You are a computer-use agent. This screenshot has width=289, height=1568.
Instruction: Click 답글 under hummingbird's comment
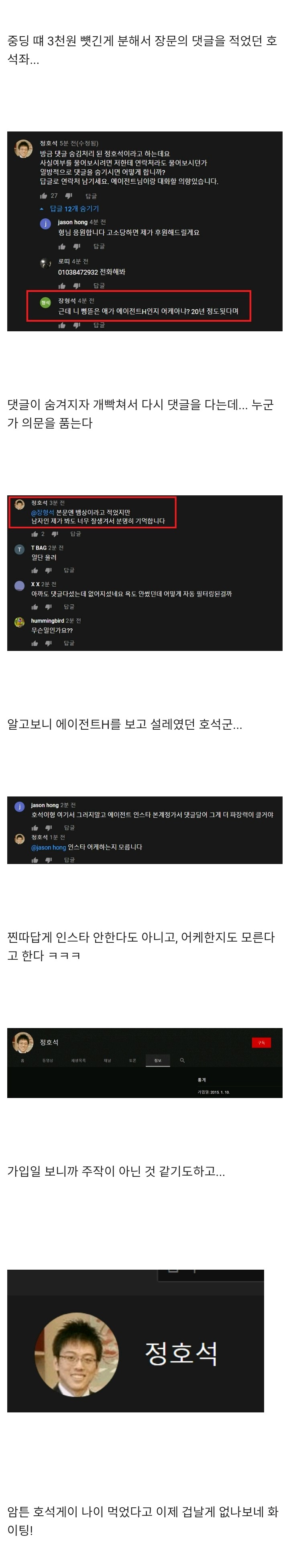tap(69, 643)
